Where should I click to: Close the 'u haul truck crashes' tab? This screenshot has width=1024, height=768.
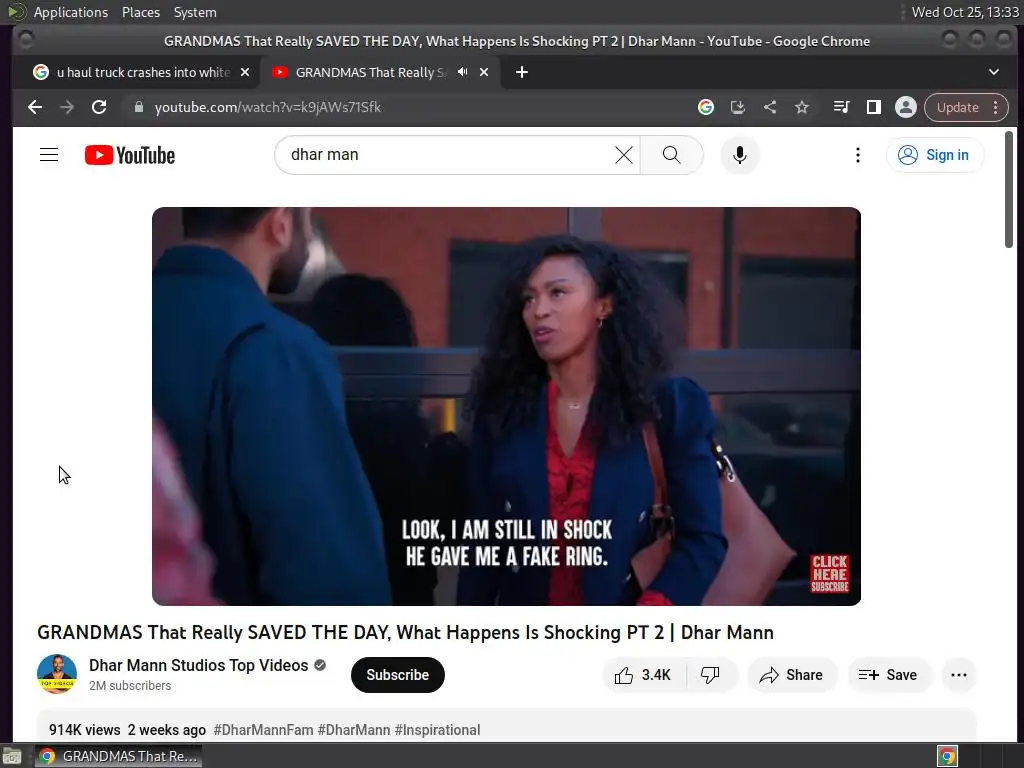[x=245, y=72]
